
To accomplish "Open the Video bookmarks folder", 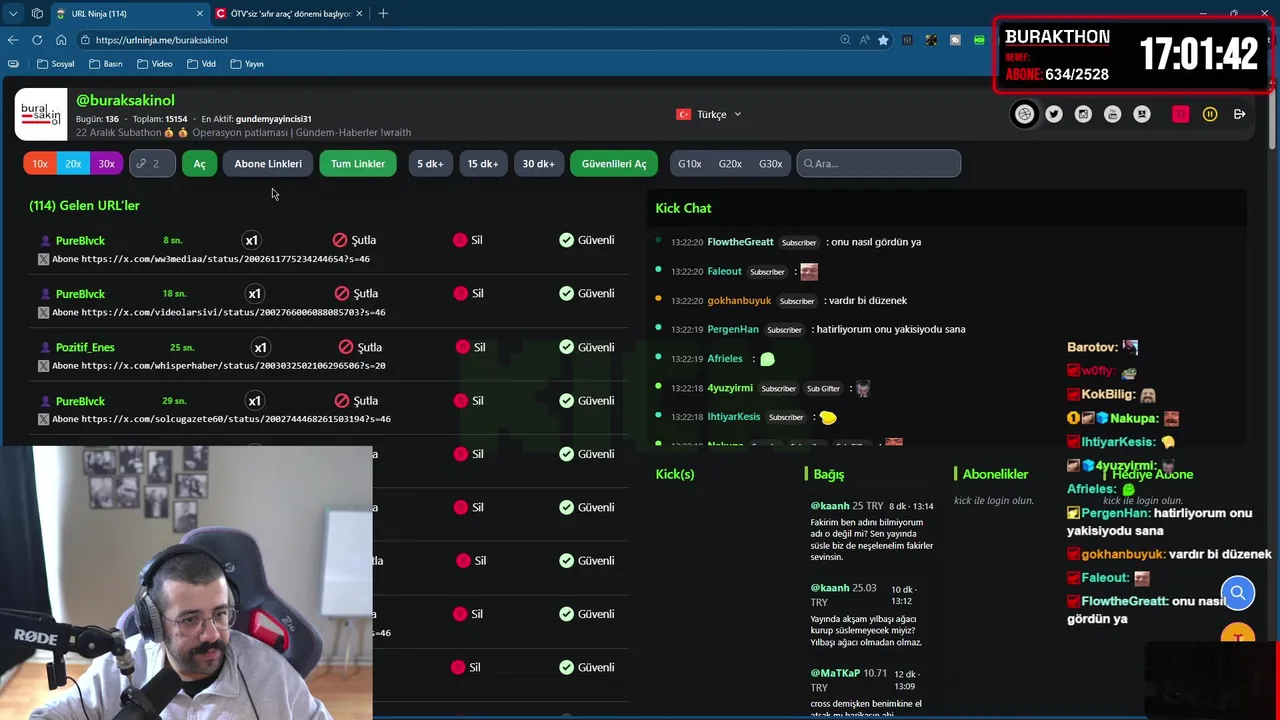I will pos(155,64).
